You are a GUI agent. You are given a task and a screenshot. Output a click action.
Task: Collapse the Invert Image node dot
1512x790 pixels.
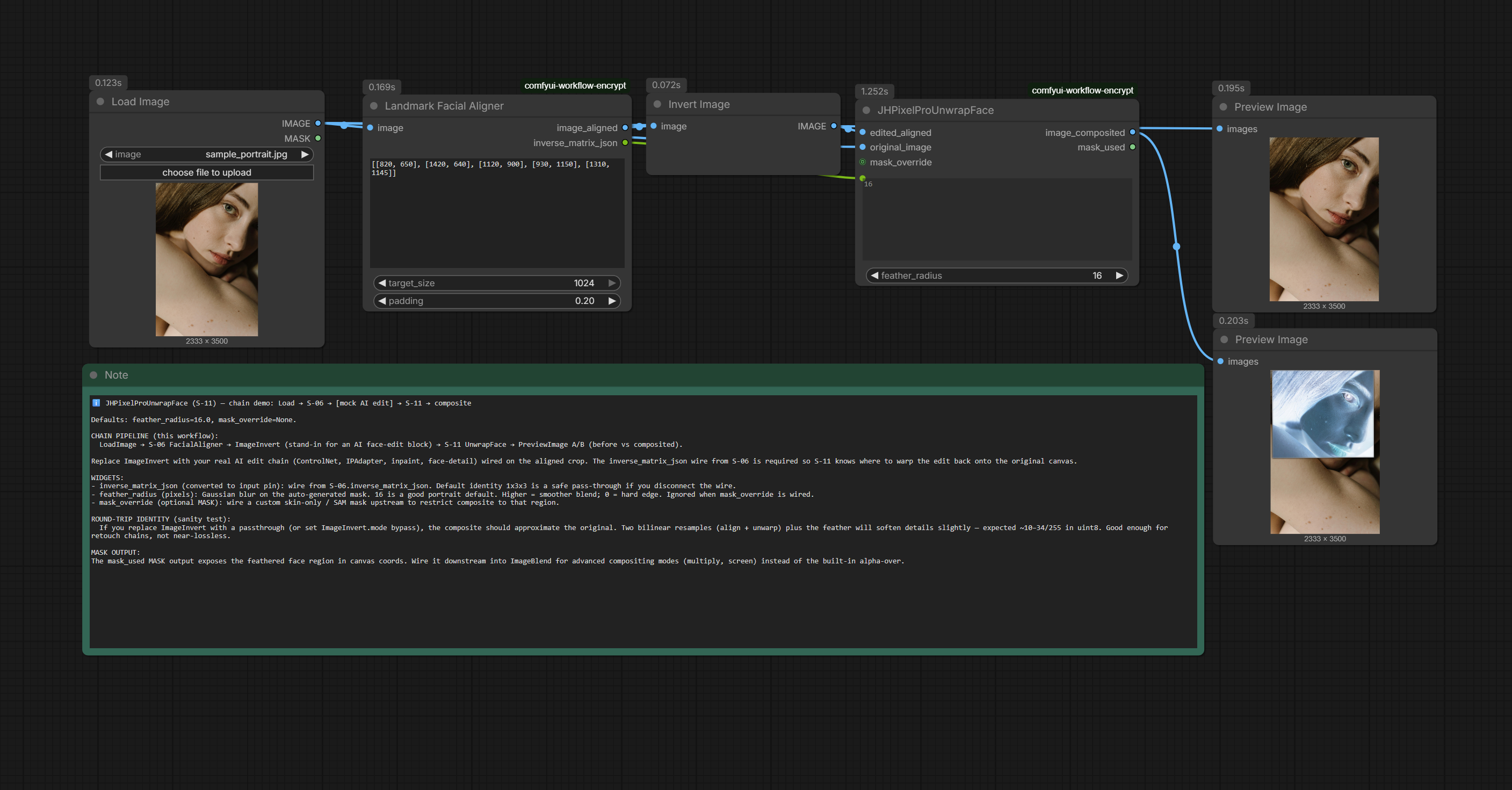[x=657, y=104]
